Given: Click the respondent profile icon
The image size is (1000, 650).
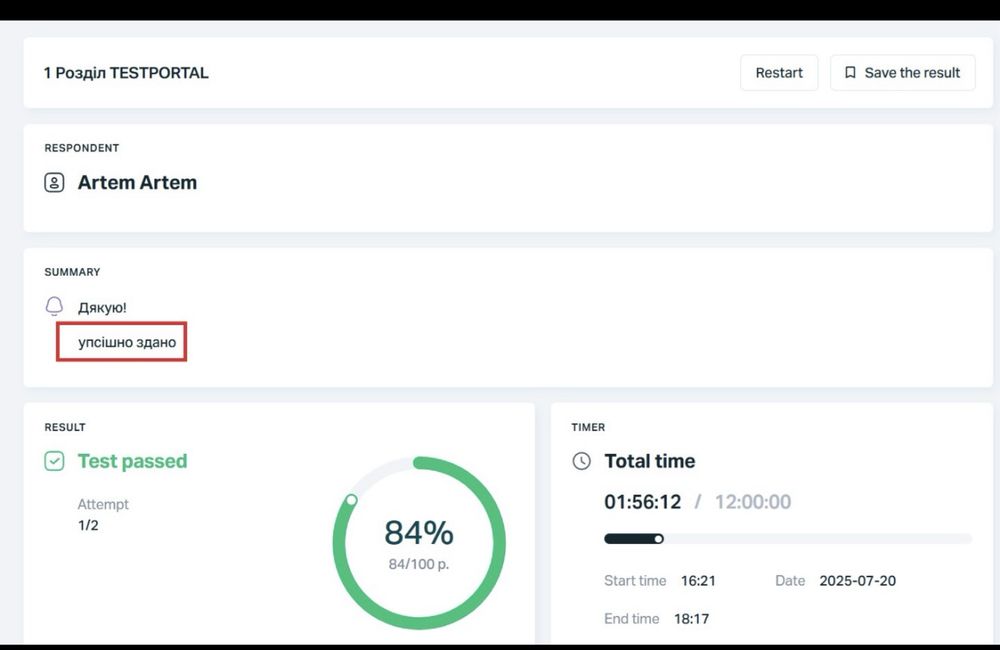Looking at the screenshot, I should click(54, 182).
